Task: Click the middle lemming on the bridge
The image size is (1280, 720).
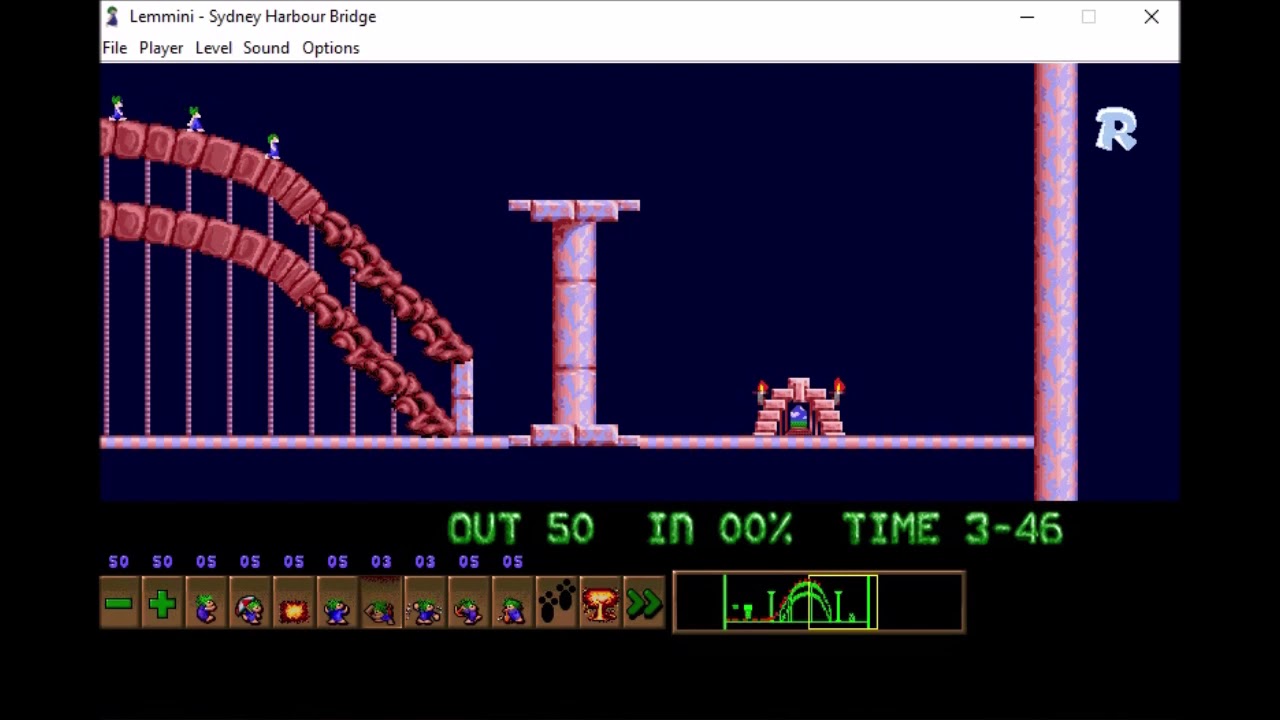Action: point(195,120)
